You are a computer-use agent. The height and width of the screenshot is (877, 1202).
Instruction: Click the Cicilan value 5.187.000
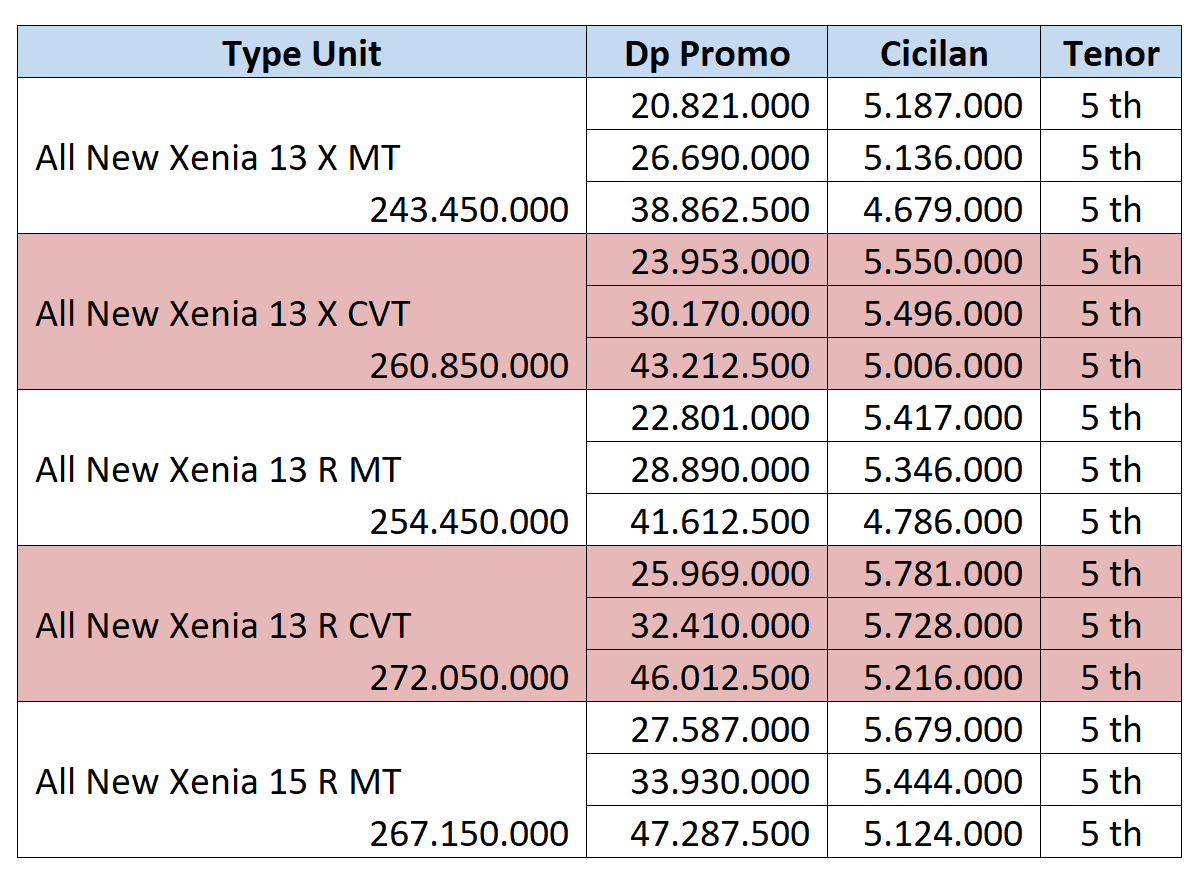(x=943, y=106)
